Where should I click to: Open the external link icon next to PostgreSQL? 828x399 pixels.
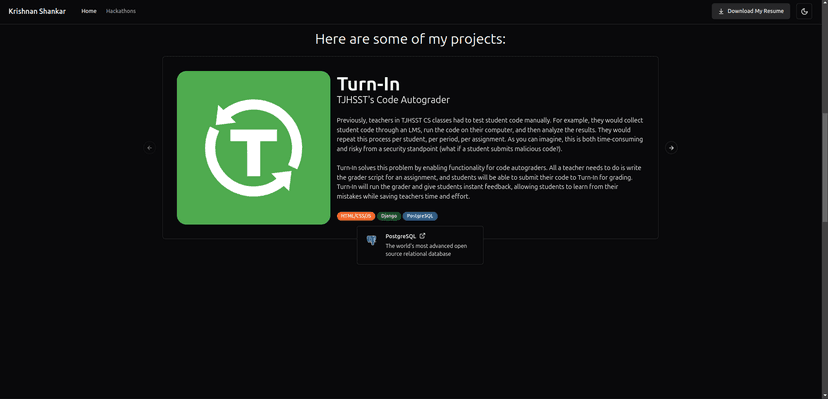click(422, 236)
